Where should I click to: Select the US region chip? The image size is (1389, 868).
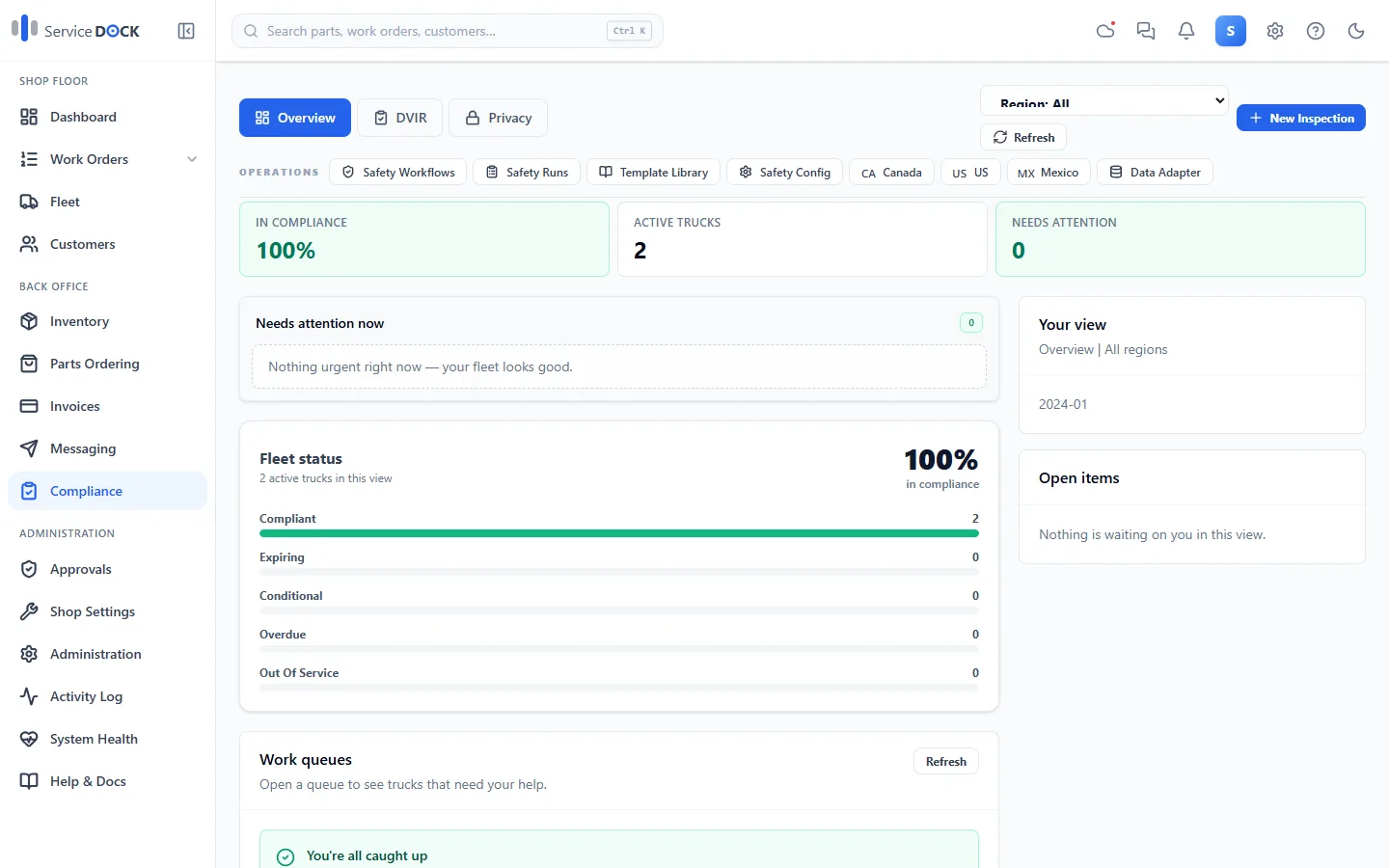(x=970, y=172)
